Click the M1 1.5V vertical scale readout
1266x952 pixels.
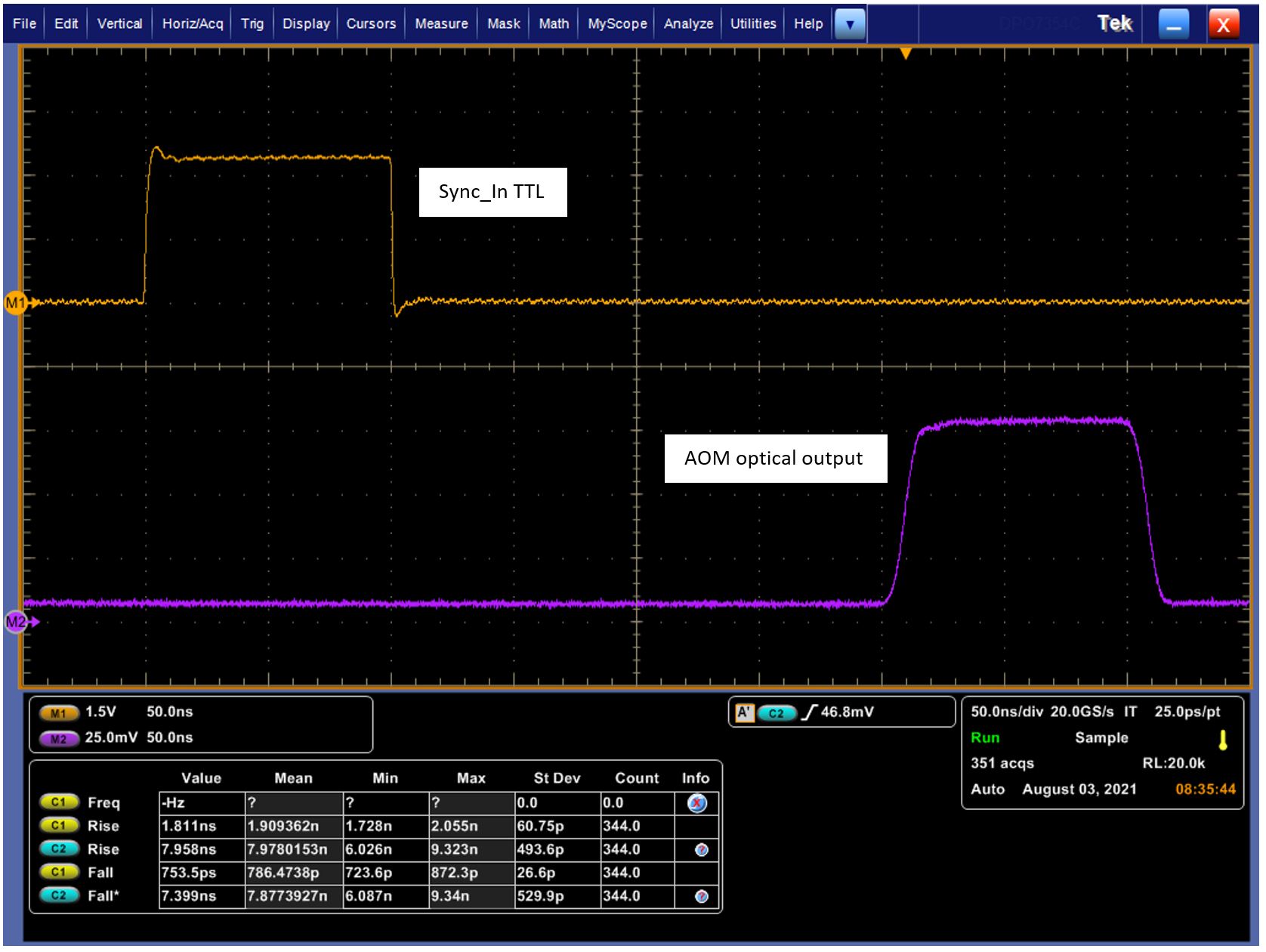tap(100, 712)
